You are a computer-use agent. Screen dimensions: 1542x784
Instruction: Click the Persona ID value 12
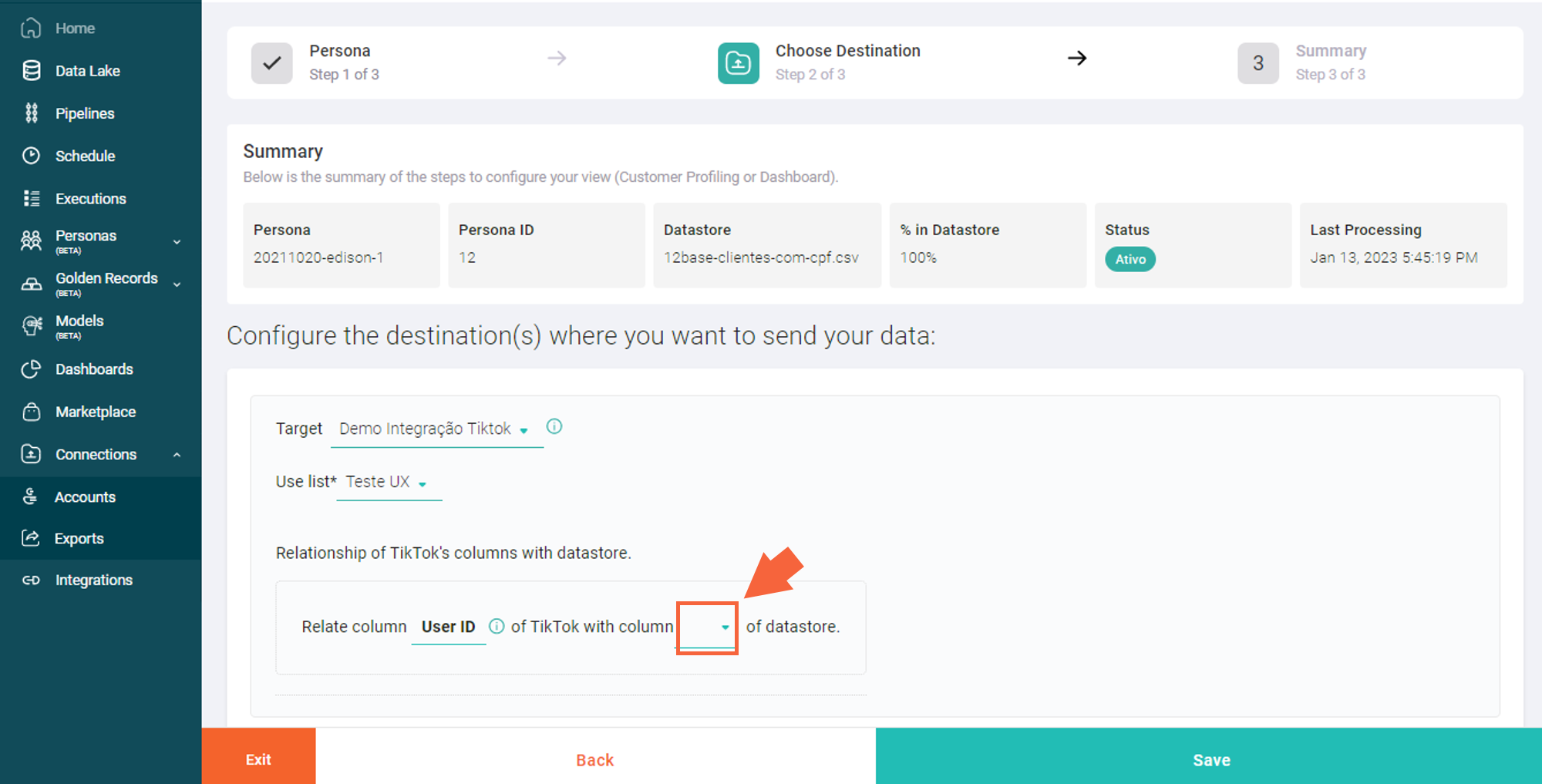[x=467, y=257]
